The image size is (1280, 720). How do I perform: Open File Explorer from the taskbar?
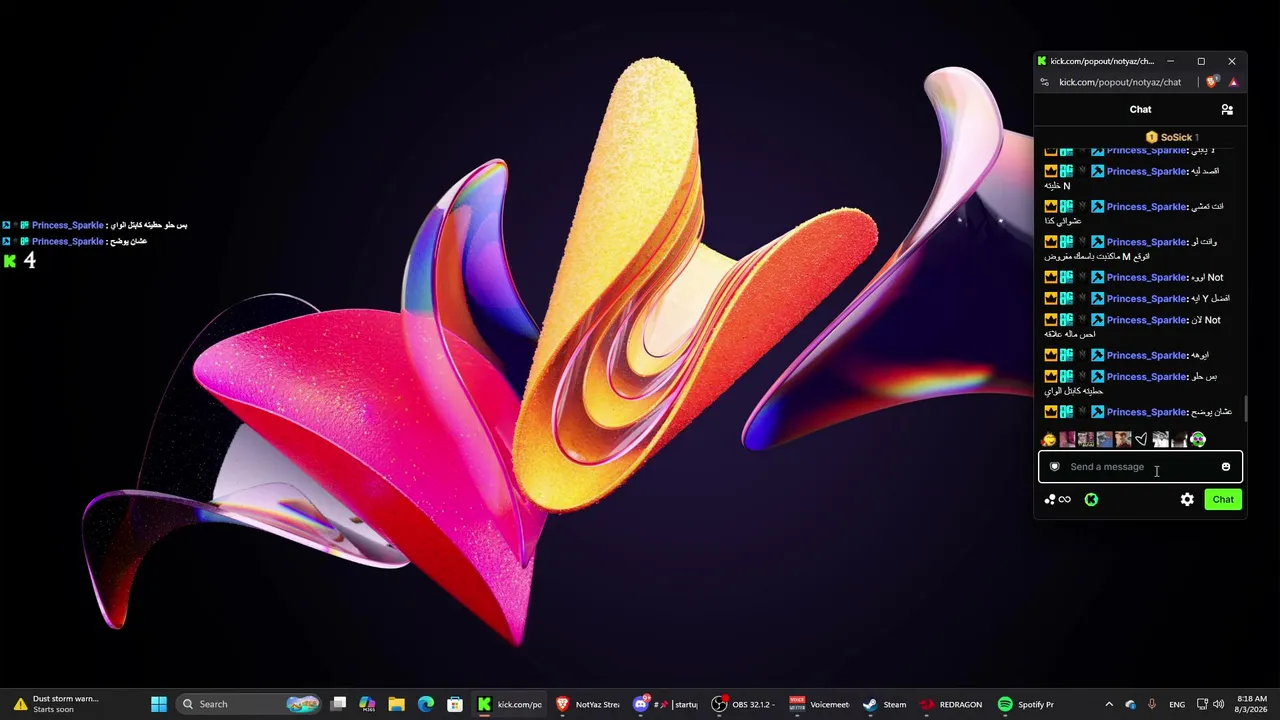tap(396, 704)
